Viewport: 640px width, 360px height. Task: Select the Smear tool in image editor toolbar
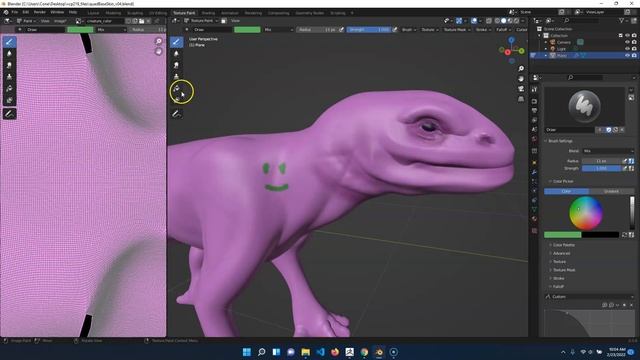click(x=9, y=65)
